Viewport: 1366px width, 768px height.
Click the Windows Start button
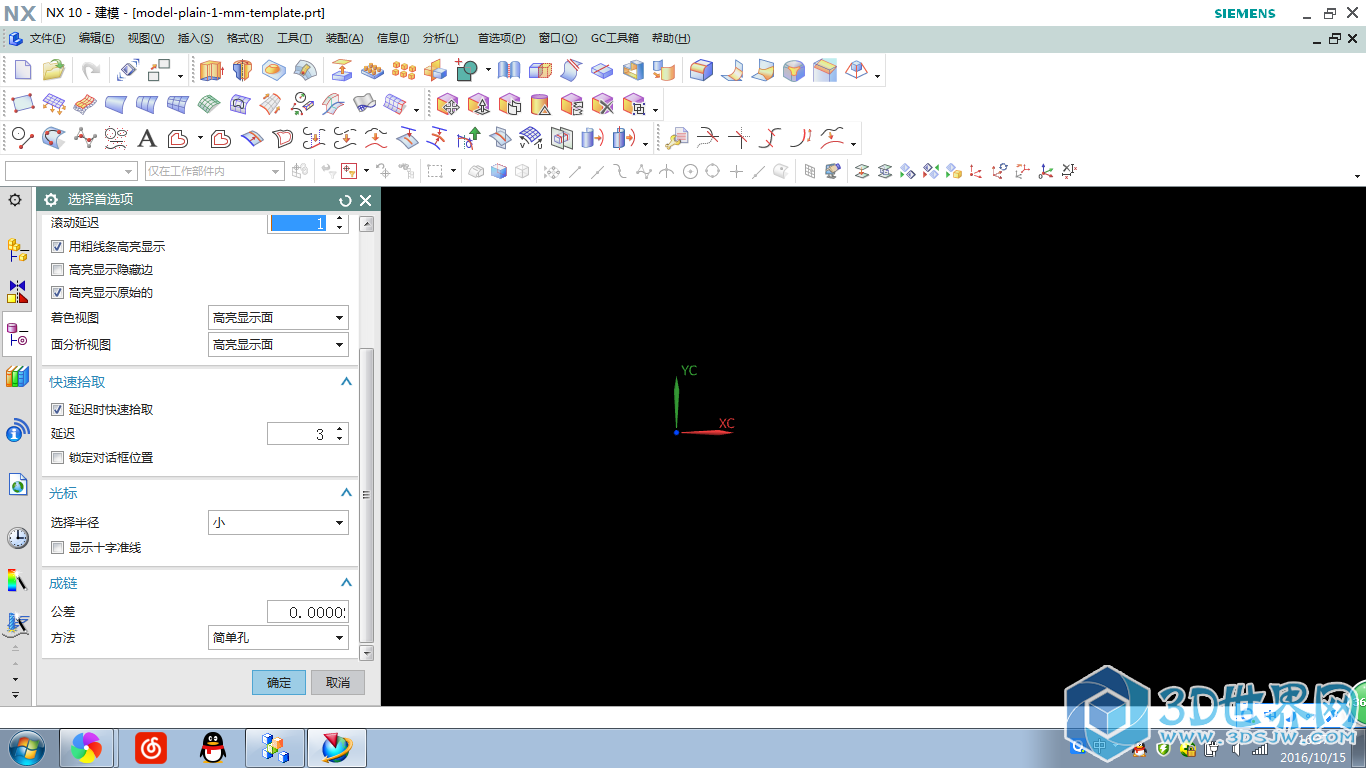26,747
